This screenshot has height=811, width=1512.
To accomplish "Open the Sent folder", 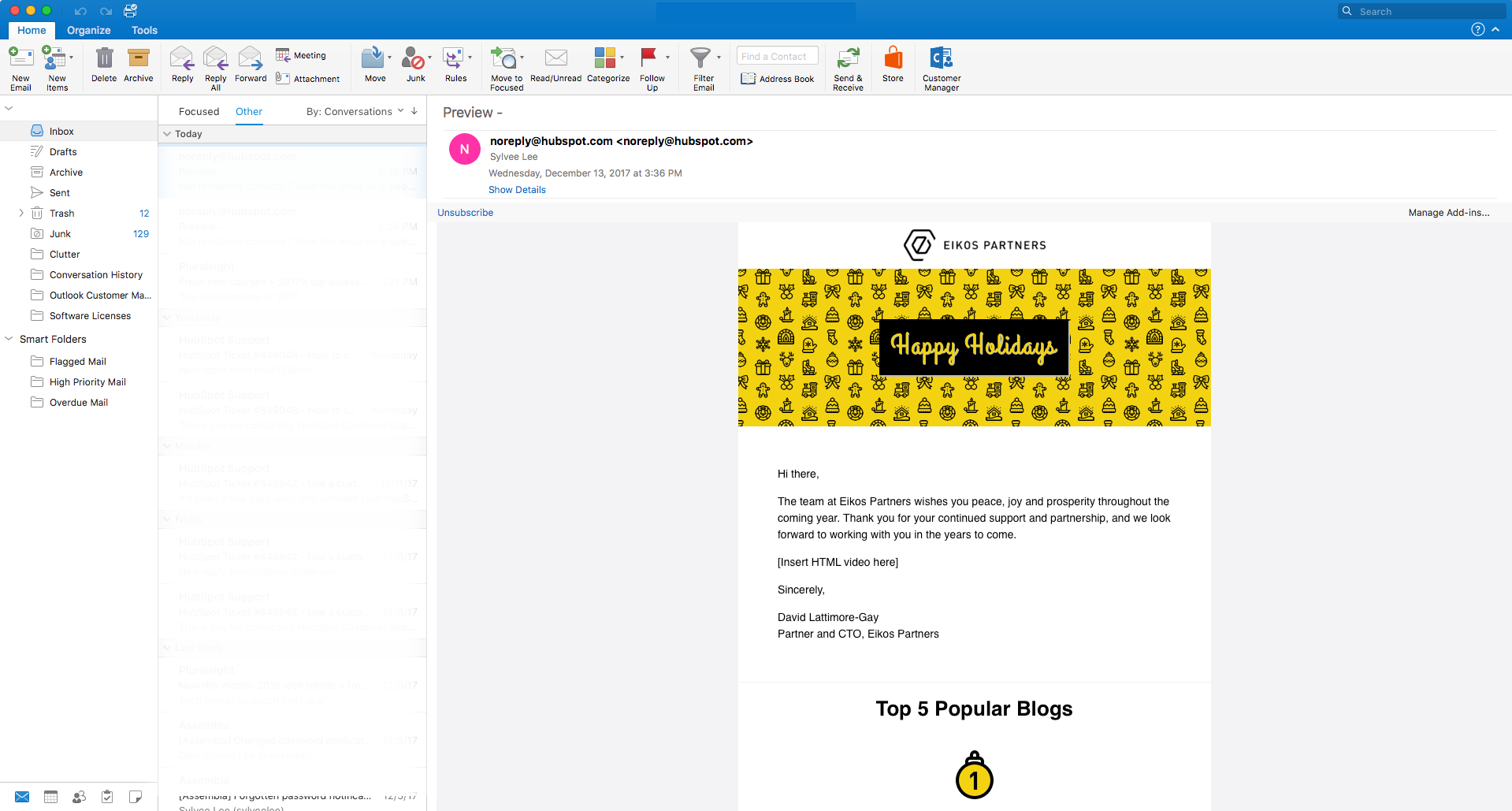I will (x=79, y=192).
